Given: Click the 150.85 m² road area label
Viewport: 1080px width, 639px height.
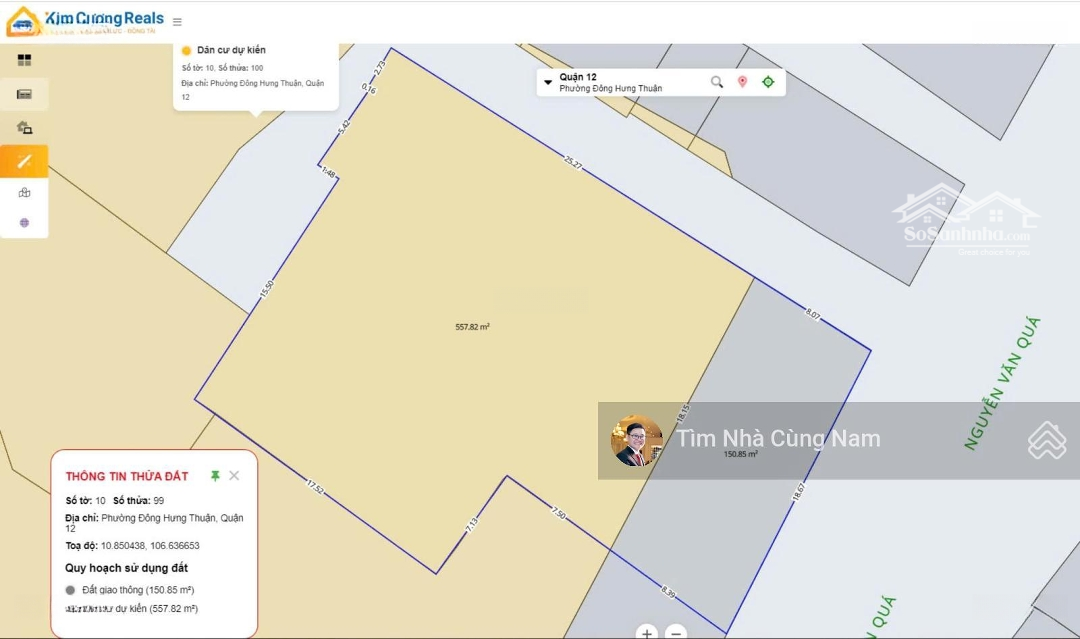Looking at the screenshot, I should coord(740,454).
